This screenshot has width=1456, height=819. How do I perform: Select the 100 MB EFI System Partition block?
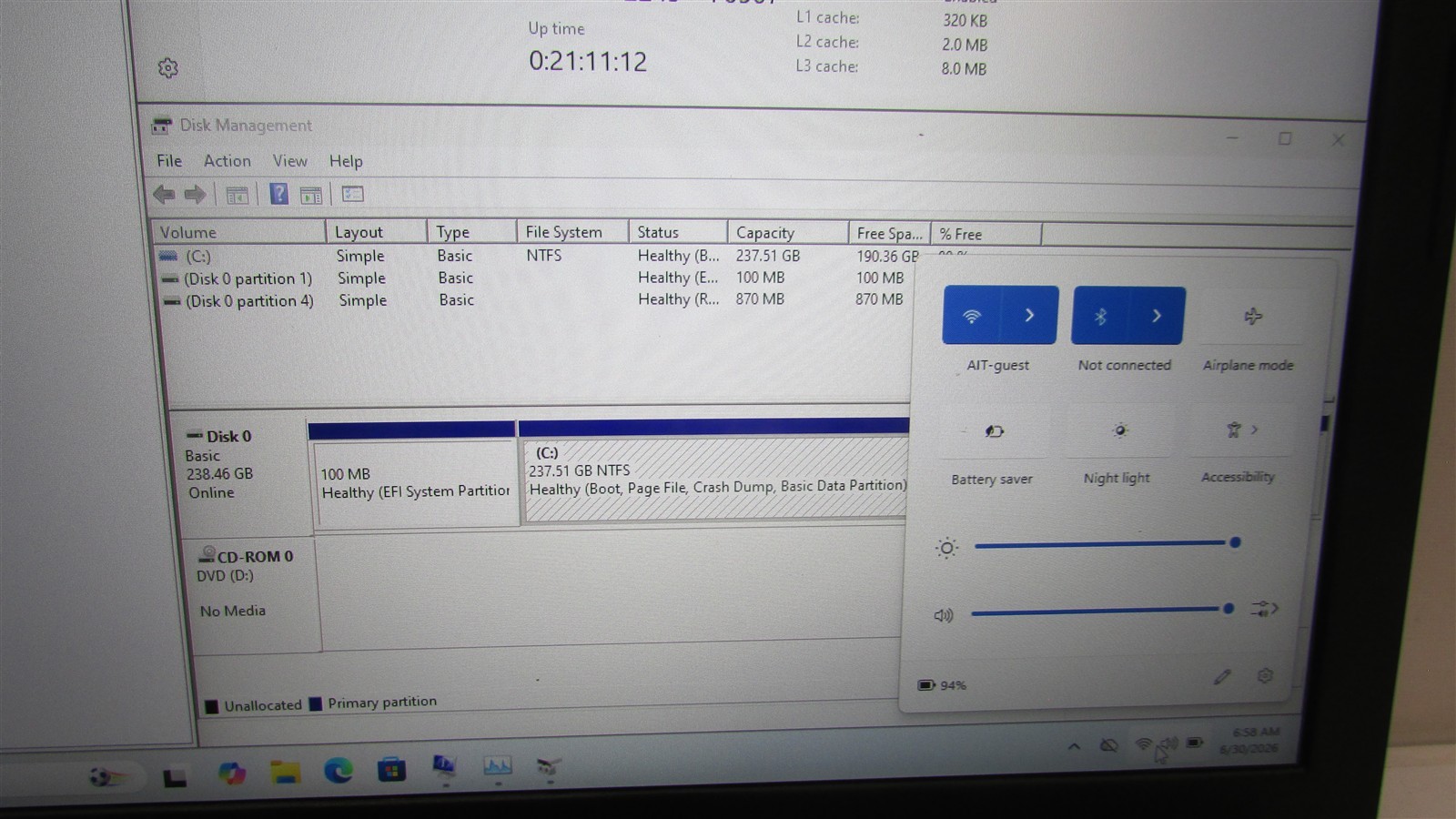click(x=415, y=483)
